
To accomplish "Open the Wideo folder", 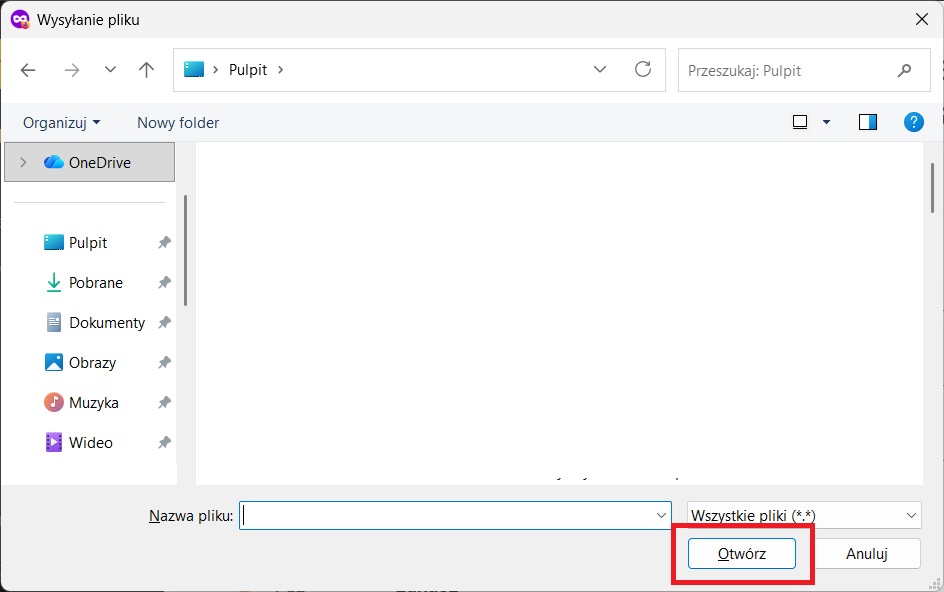I will pyautogui.click(x=90, y=443).
